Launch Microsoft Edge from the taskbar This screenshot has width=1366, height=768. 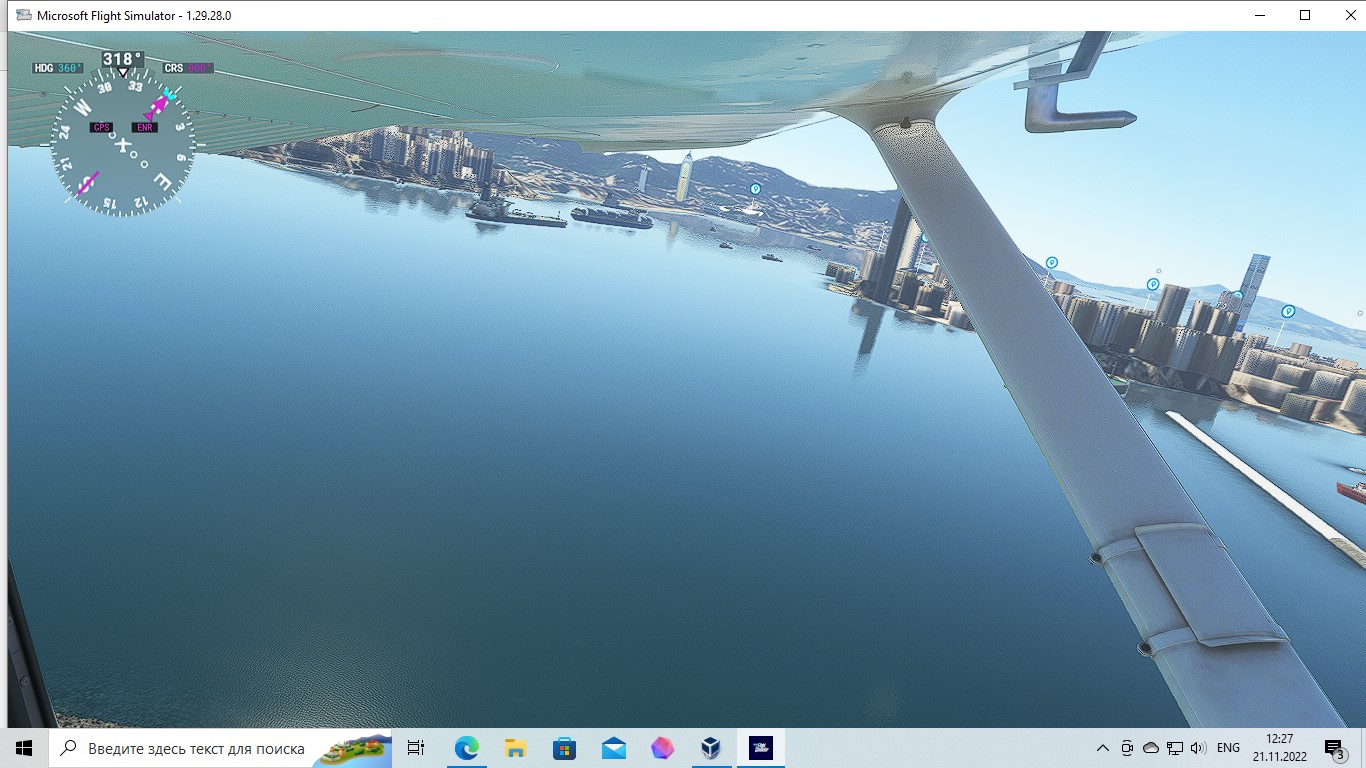coord(466,748)
